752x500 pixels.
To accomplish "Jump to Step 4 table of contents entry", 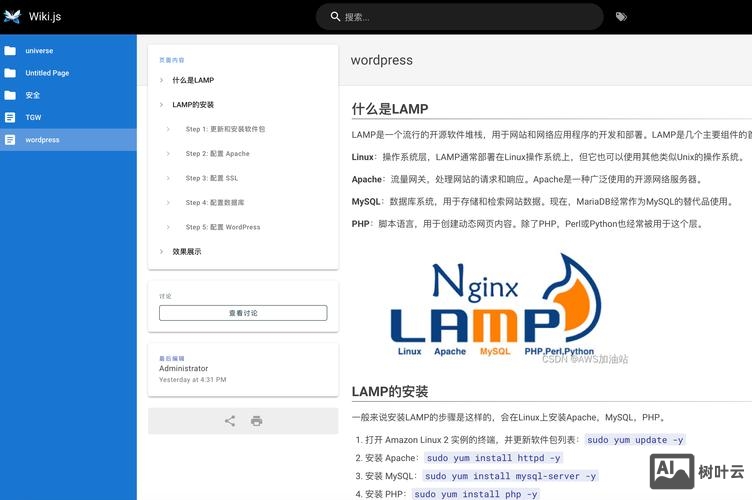I will point(215,202).
